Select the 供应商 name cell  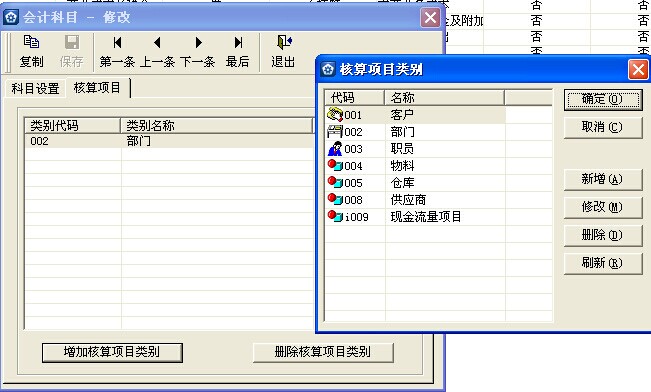tap(409, 200)
